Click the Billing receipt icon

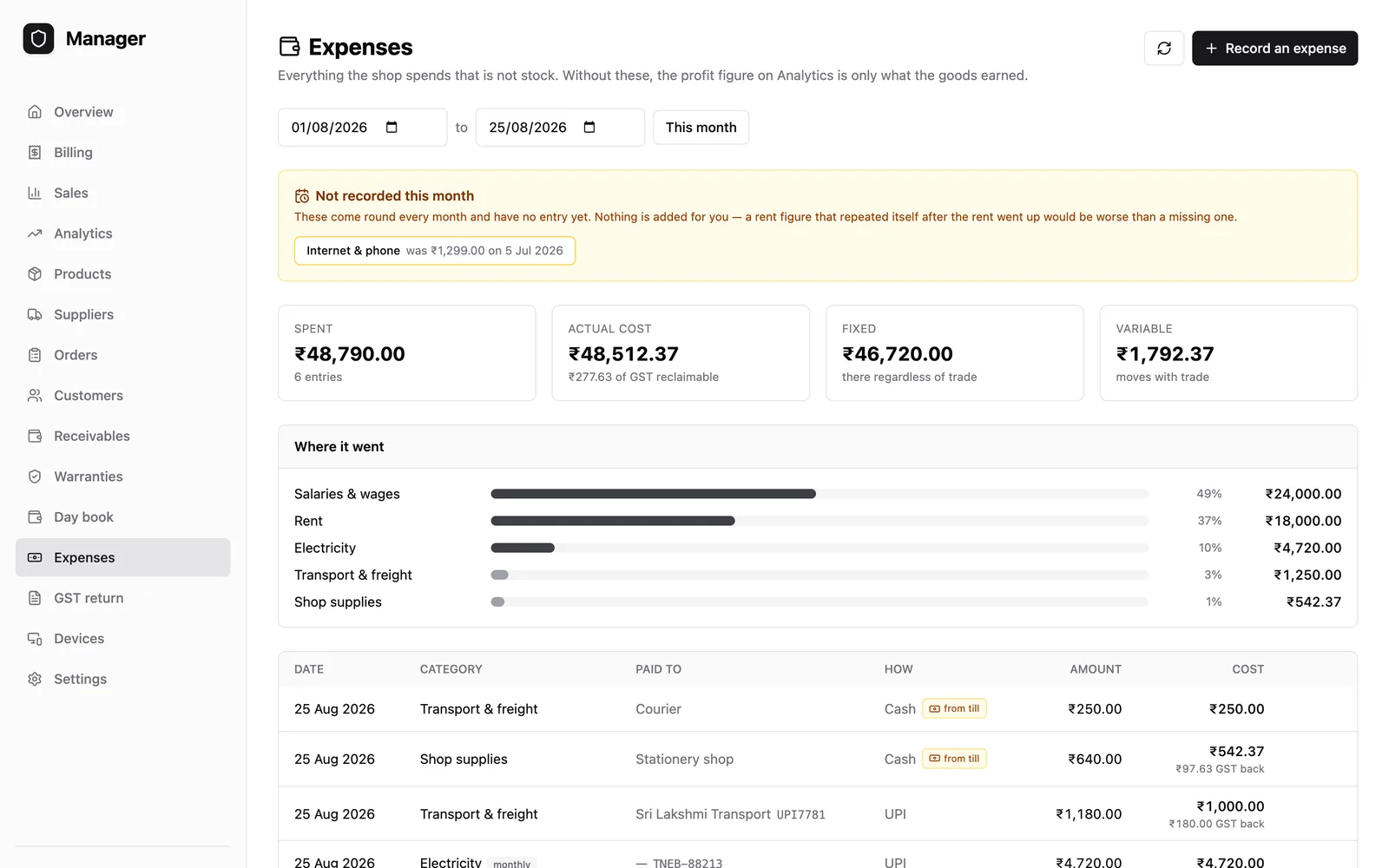click(35, 153)
